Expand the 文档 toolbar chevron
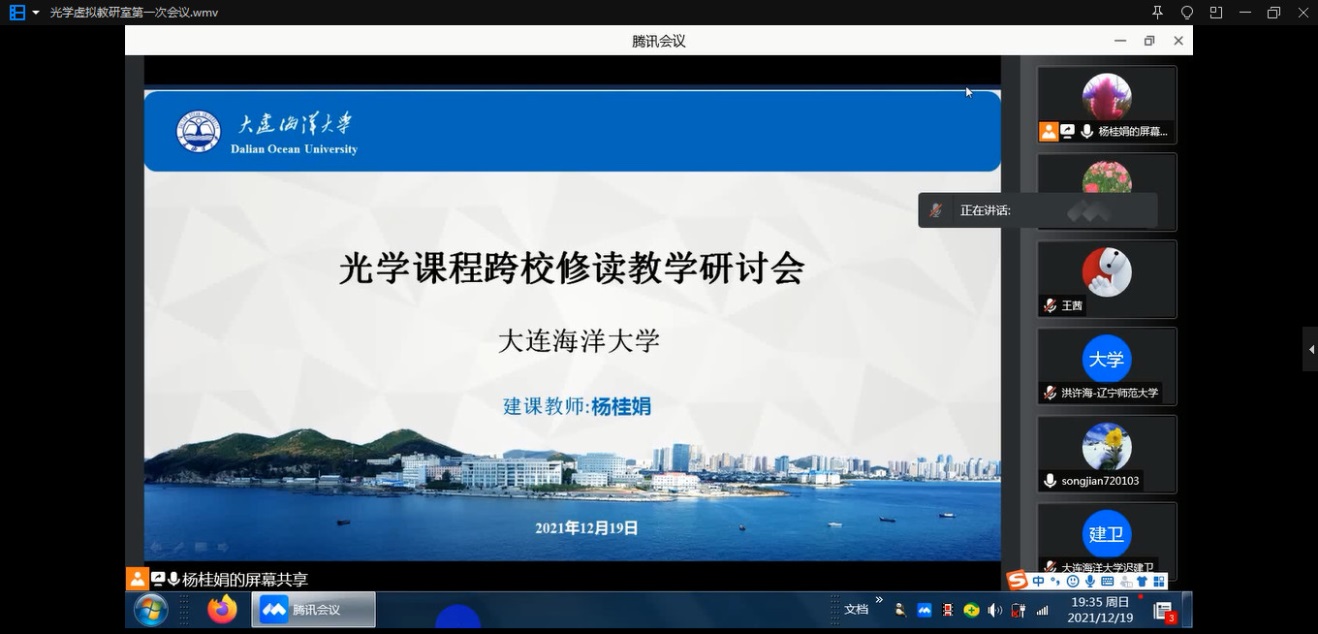1318x634 pixels. [x=879, y=600]
